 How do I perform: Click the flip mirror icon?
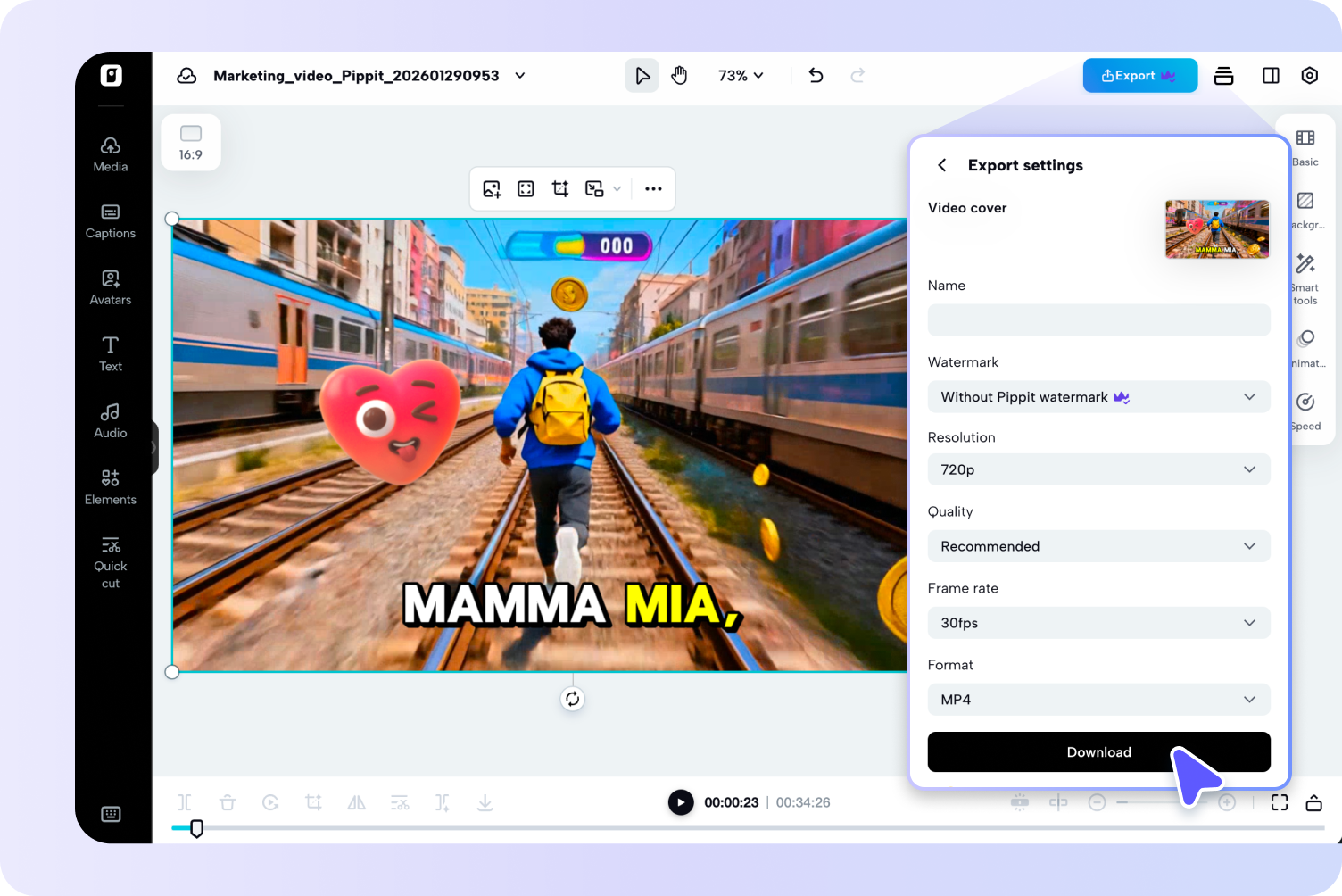pos(356,802)
